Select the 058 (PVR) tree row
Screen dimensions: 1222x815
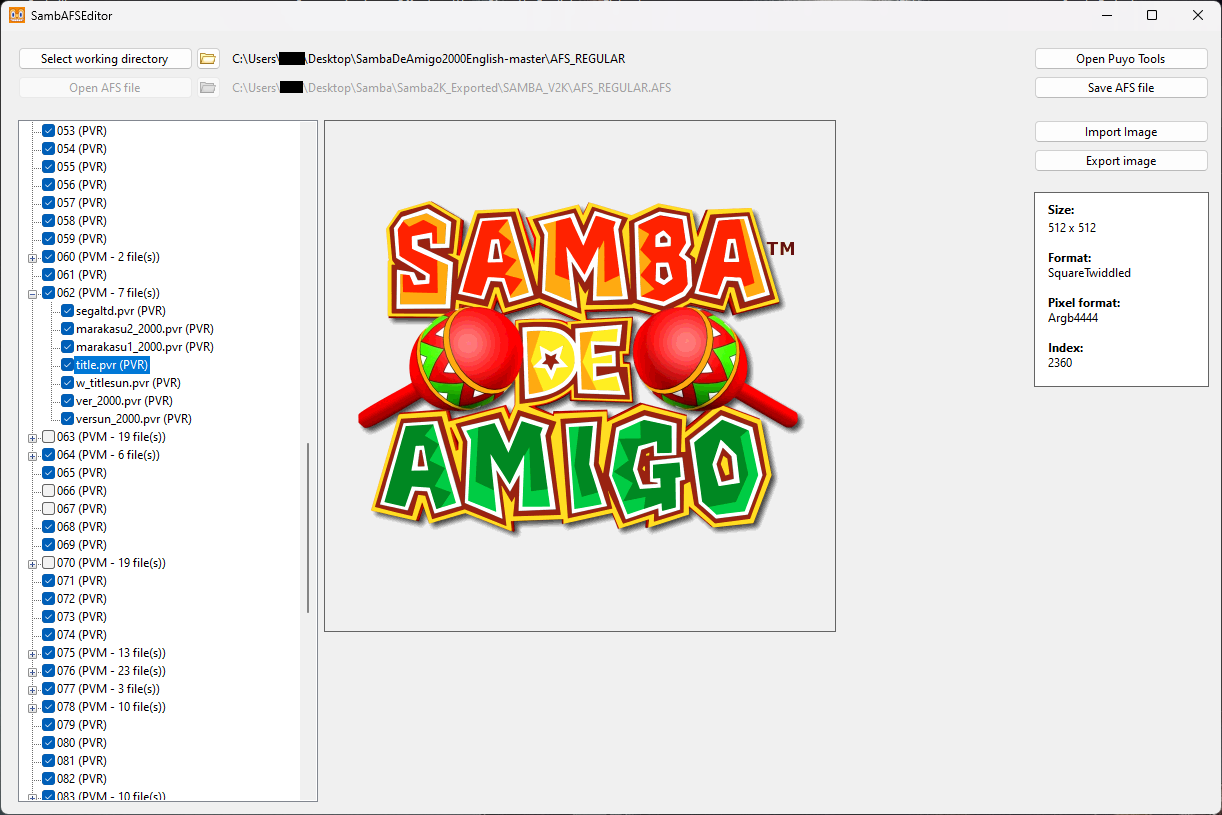[82, 221]
